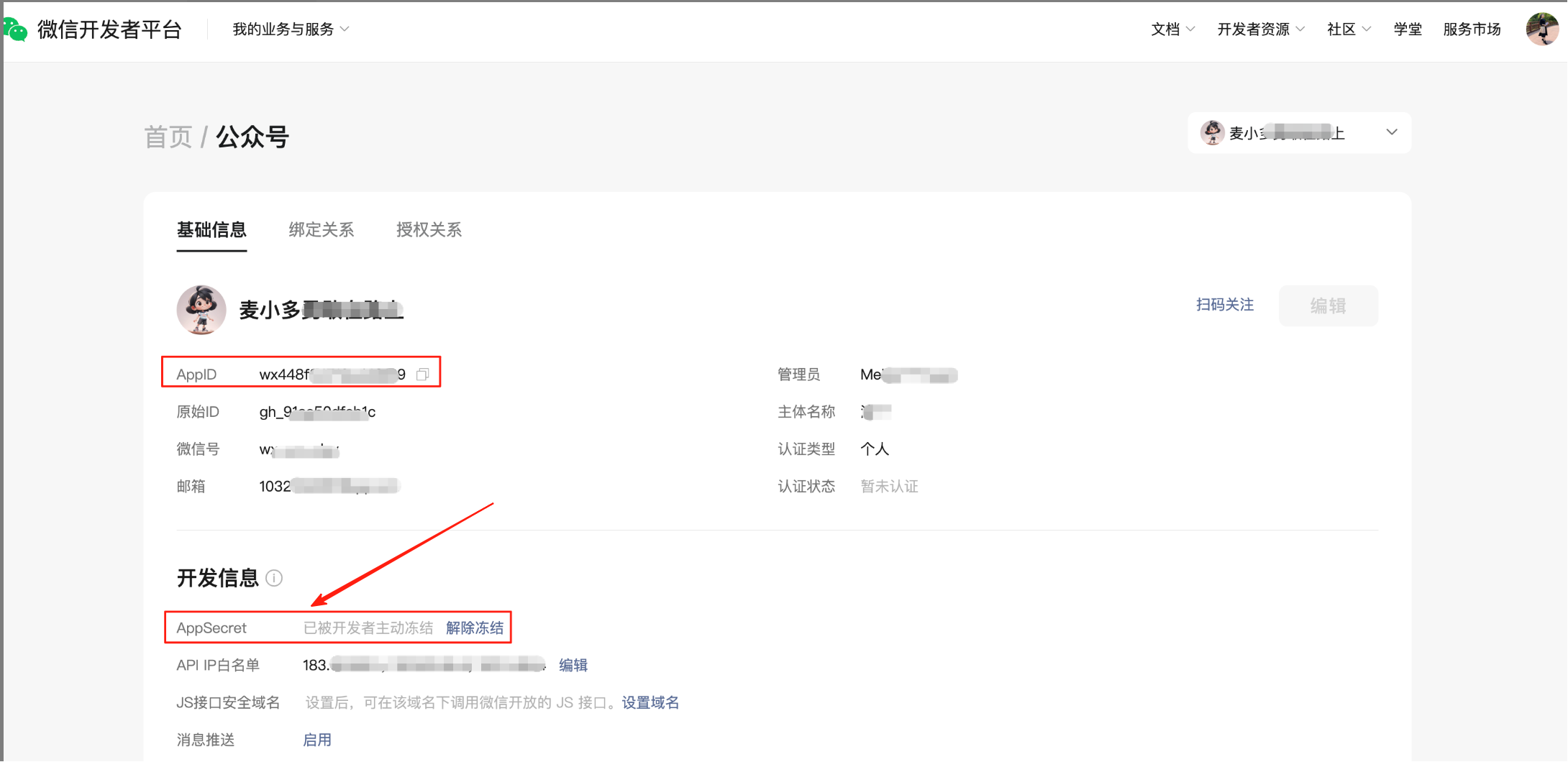Click the 管理员 name value
Viewport: 1568px width, 762px height.
908,375
